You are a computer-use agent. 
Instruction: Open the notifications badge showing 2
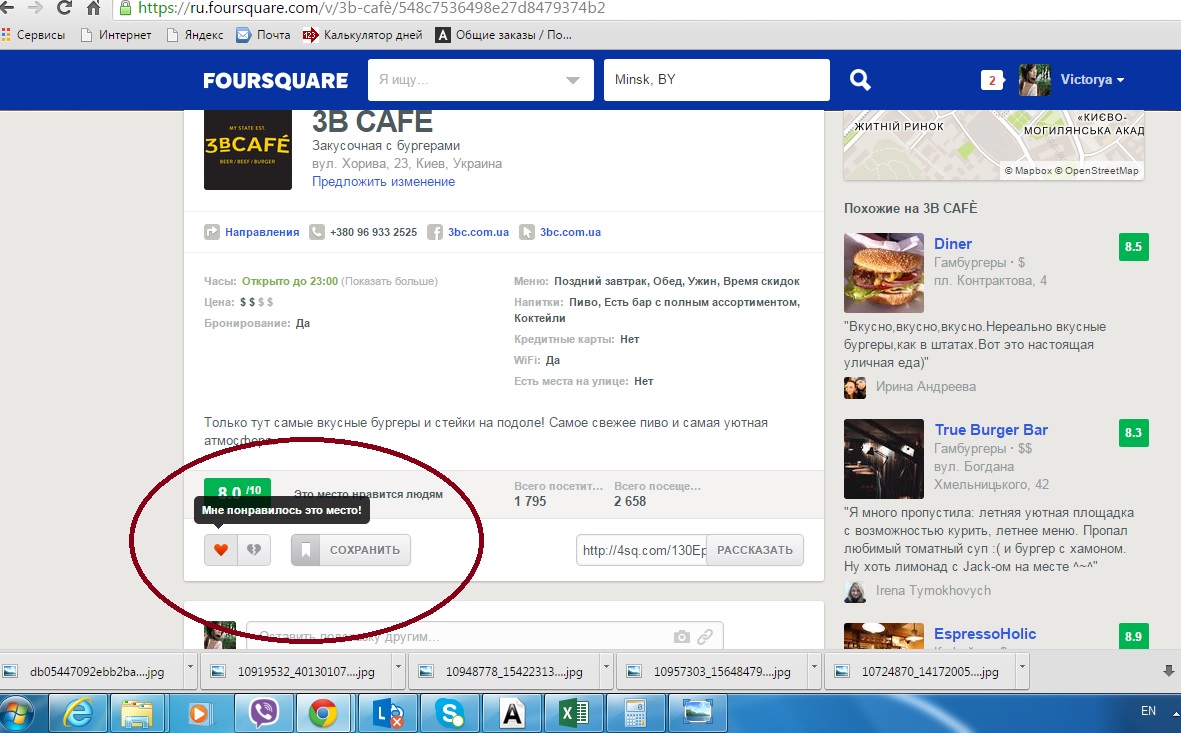(992, 80)
